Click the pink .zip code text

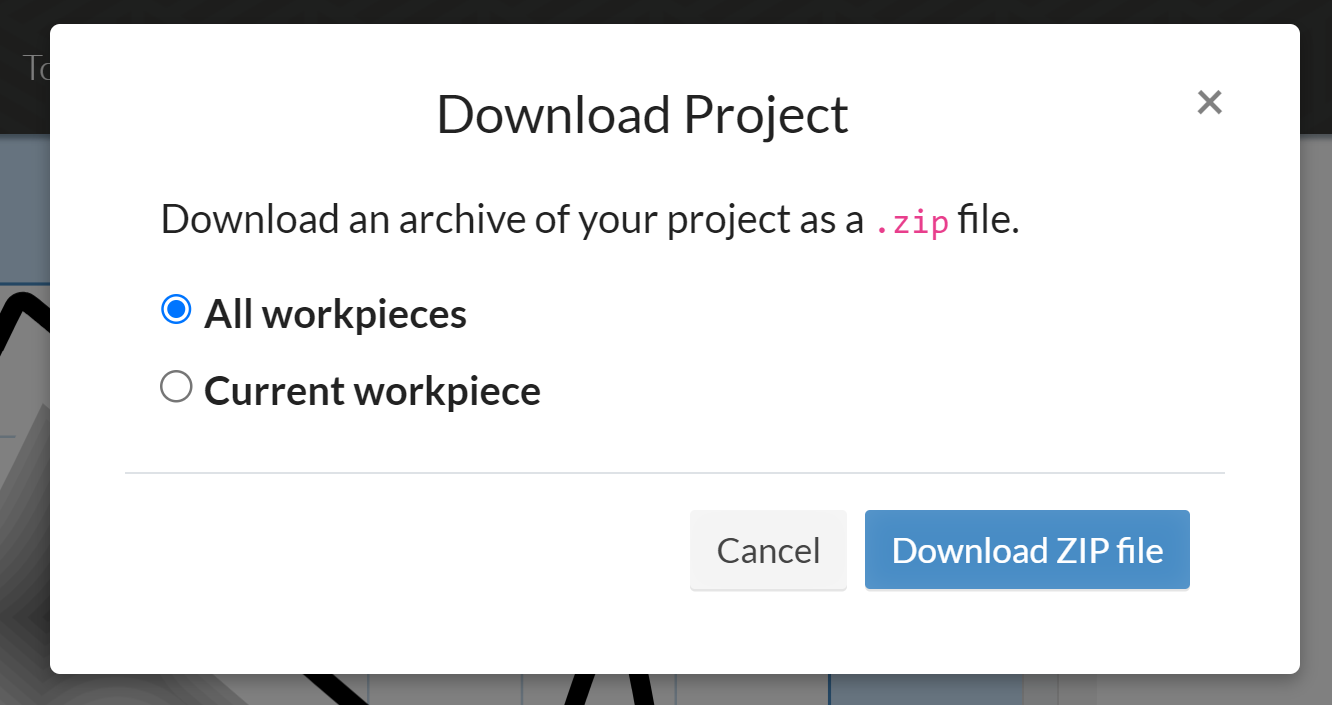(911, 221)
